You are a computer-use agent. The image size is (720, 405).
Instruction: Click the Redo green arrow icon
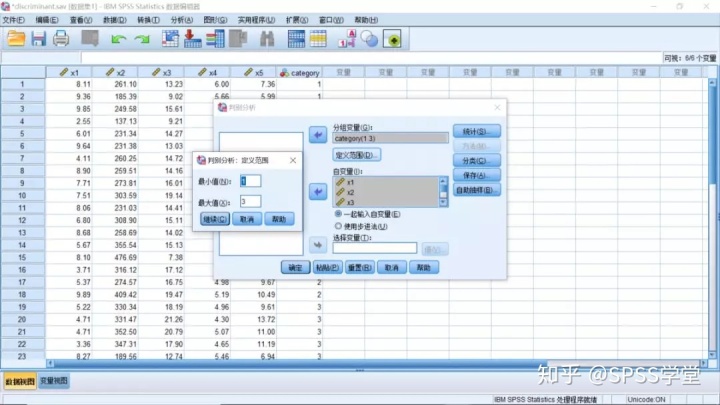pyautogui.click(x=142, y=39)
